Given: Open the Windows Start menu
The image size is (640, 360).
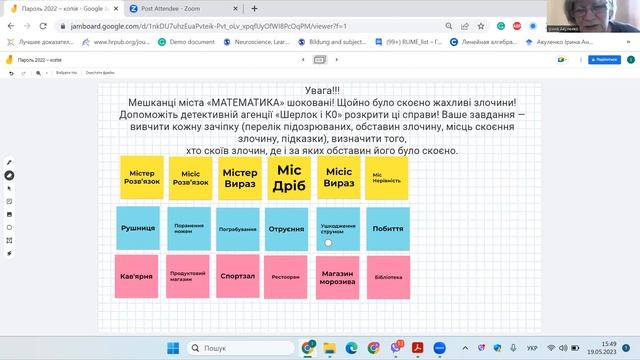Looking at the screenshot, I should 173,348.
